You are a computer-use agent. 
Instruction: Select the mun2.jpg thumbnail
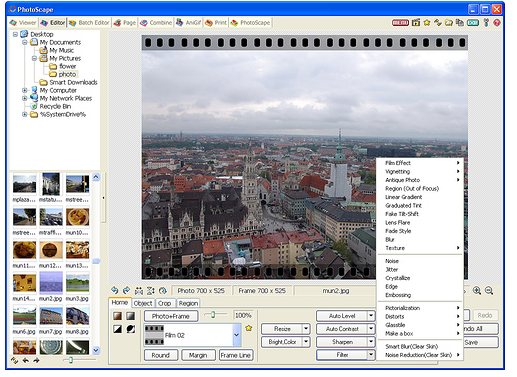click(51, 283)
